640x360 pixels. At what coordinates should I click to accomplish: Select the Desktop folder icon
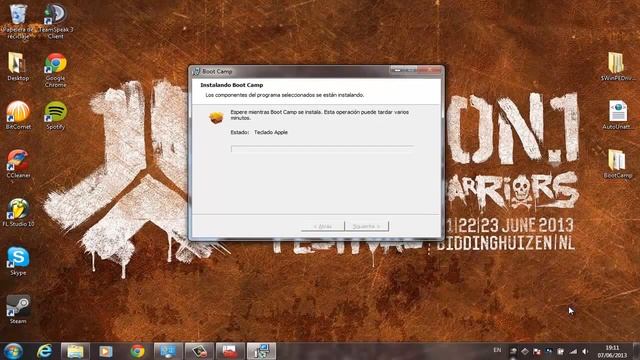[18, 67]
